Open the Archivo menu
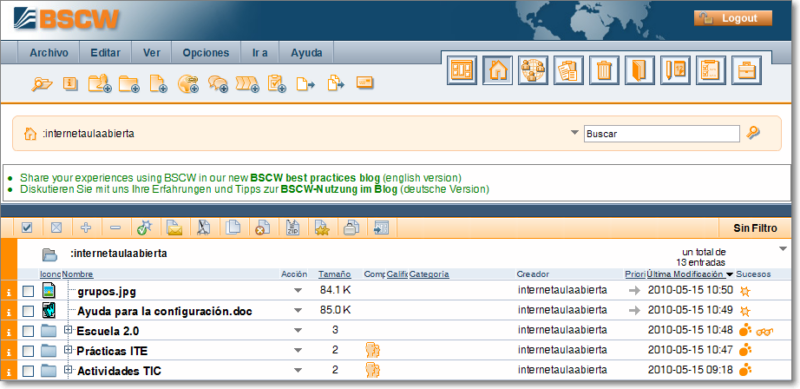800x389 pixels. point(49,53)
